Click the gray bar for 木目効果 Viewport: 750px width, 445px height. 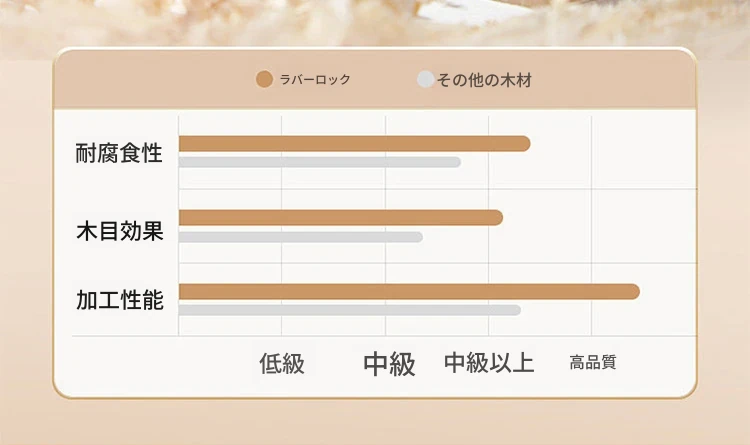coord(300,237)
